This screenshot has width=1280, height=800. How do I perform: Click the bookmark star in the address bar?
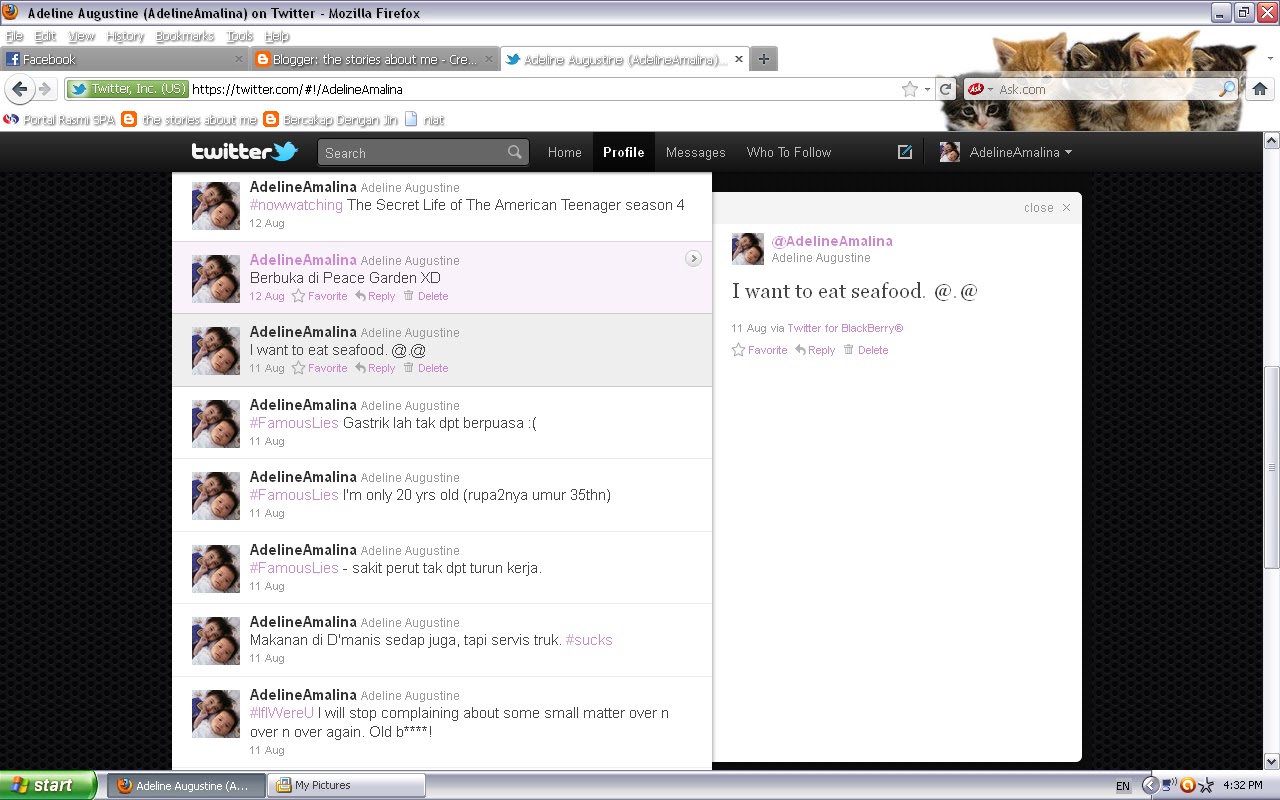910,89
